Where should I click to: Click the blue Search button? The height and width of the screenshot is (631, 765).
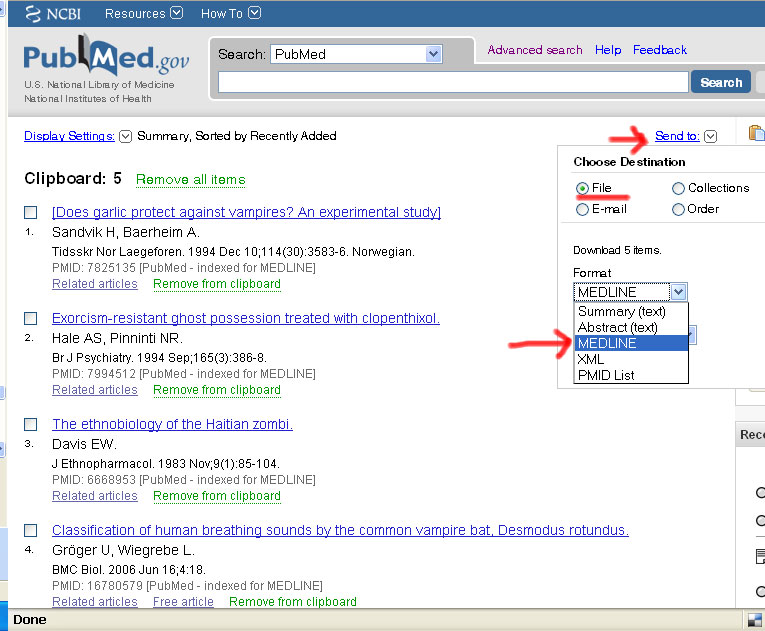[x=721, y=82]
